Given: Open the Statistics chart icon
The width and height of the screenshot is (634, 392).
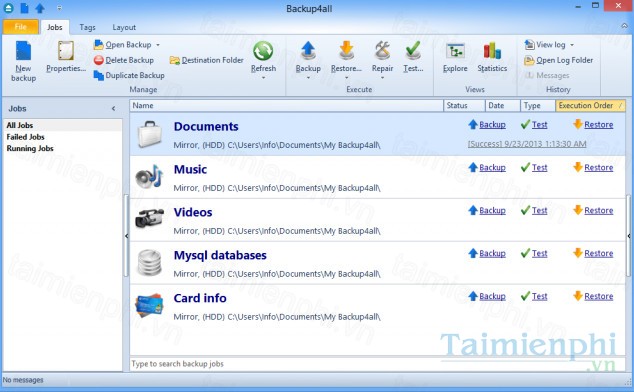Looking at the screenshot, I should pos(492,52).
